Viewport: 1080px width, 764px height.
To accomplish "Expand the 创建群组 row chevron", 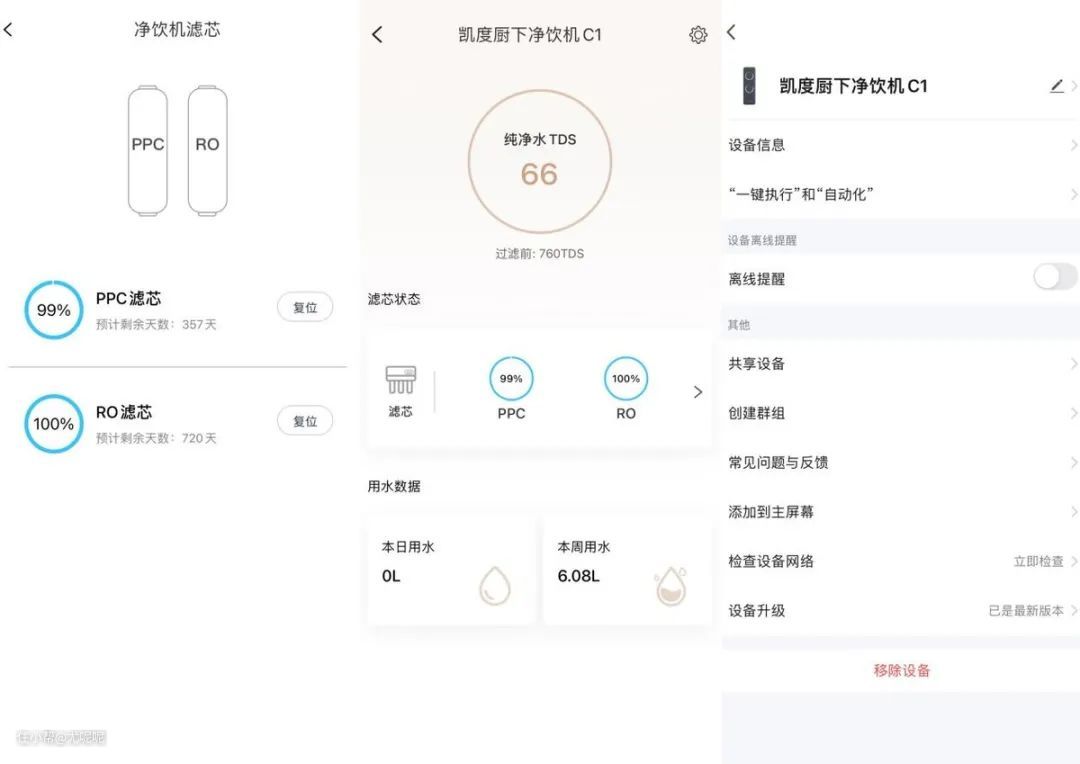I will pos(1074,413).
